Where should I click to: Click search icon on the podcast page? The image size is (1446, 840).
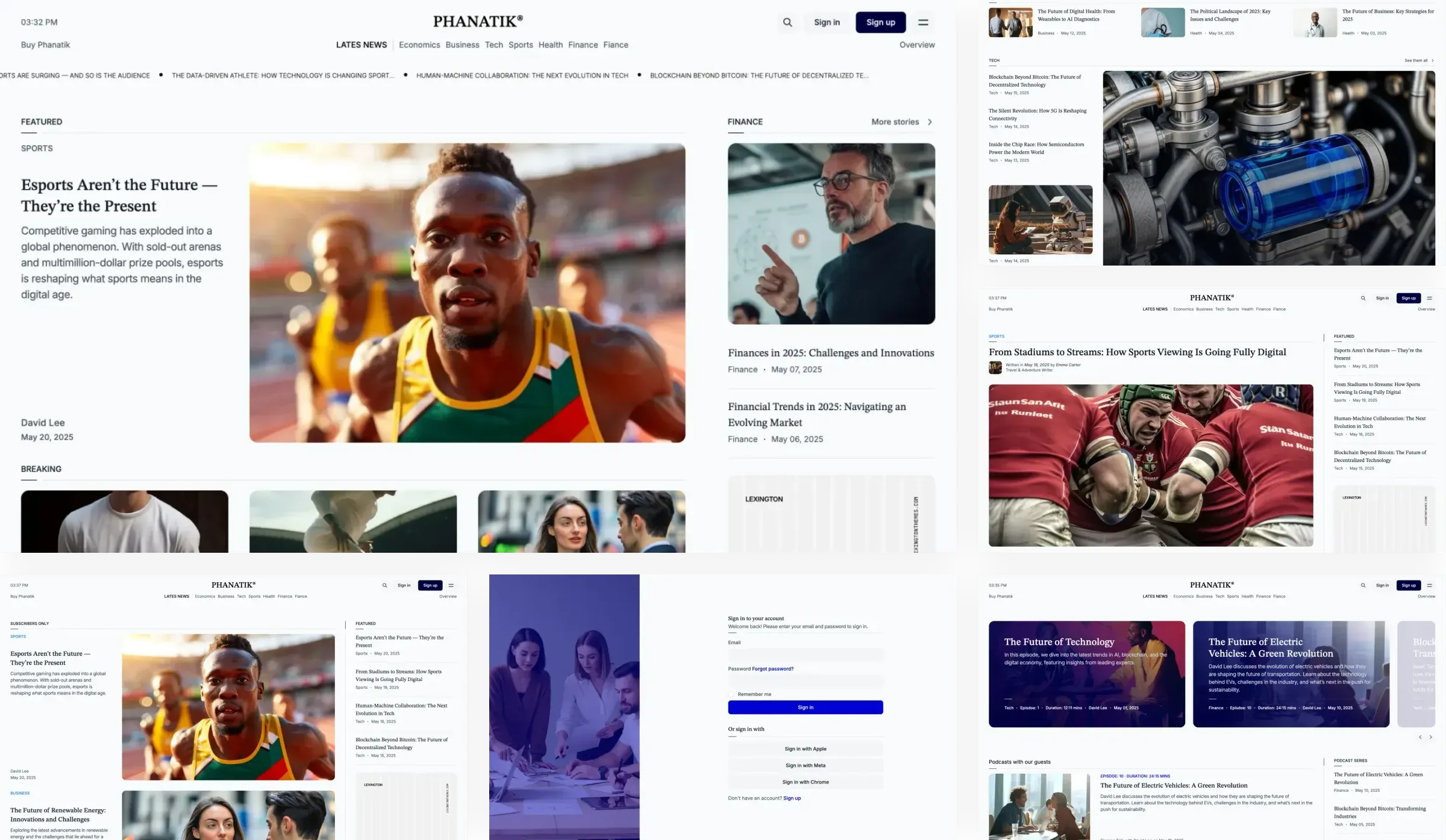coord(1363,585)
